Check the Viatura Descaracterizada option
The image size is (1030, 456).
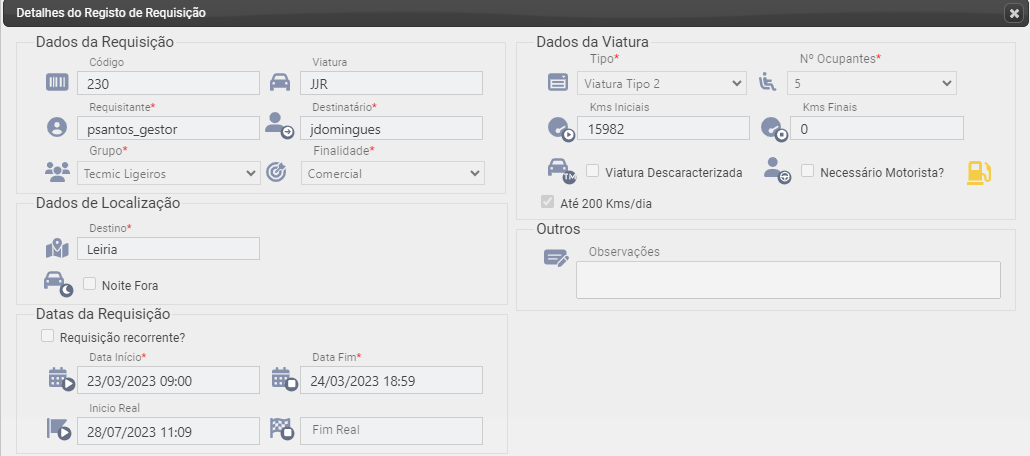click(x=593, y=171)
